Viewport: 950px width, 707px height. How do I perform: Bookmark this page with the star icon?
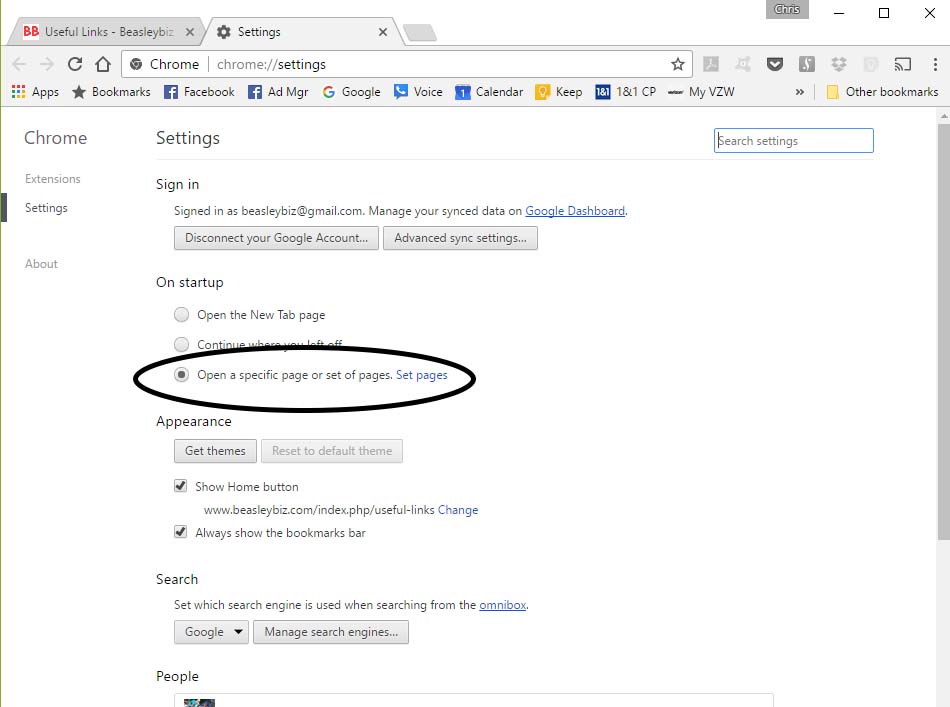point(678,63)
